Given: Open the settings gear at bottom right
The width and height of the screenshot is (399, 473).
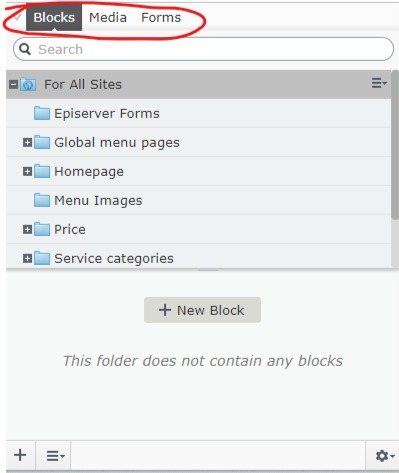Looking at the screenshot, I should tap(385, 456).
